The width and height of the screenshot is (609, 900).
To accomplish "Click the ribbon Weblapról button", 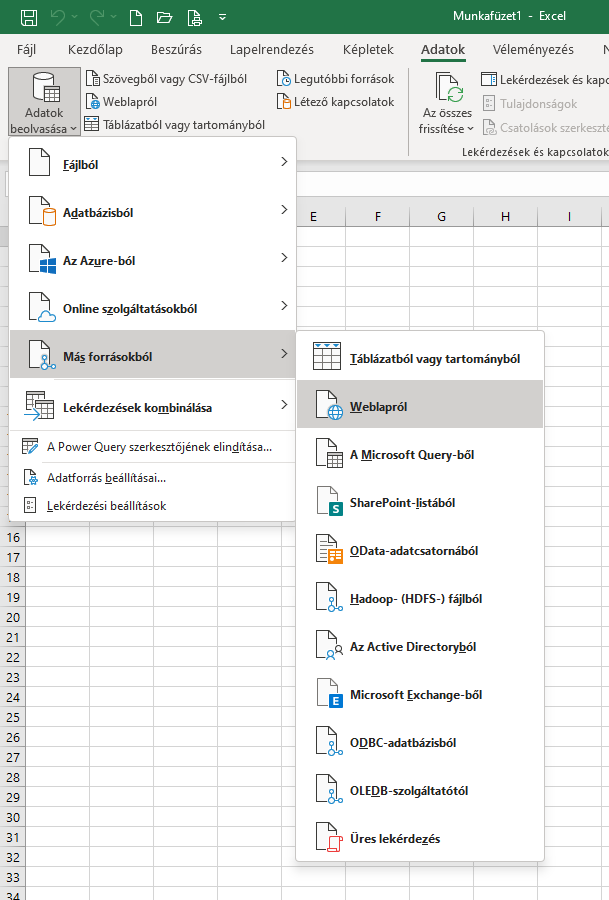I will 122,102.
